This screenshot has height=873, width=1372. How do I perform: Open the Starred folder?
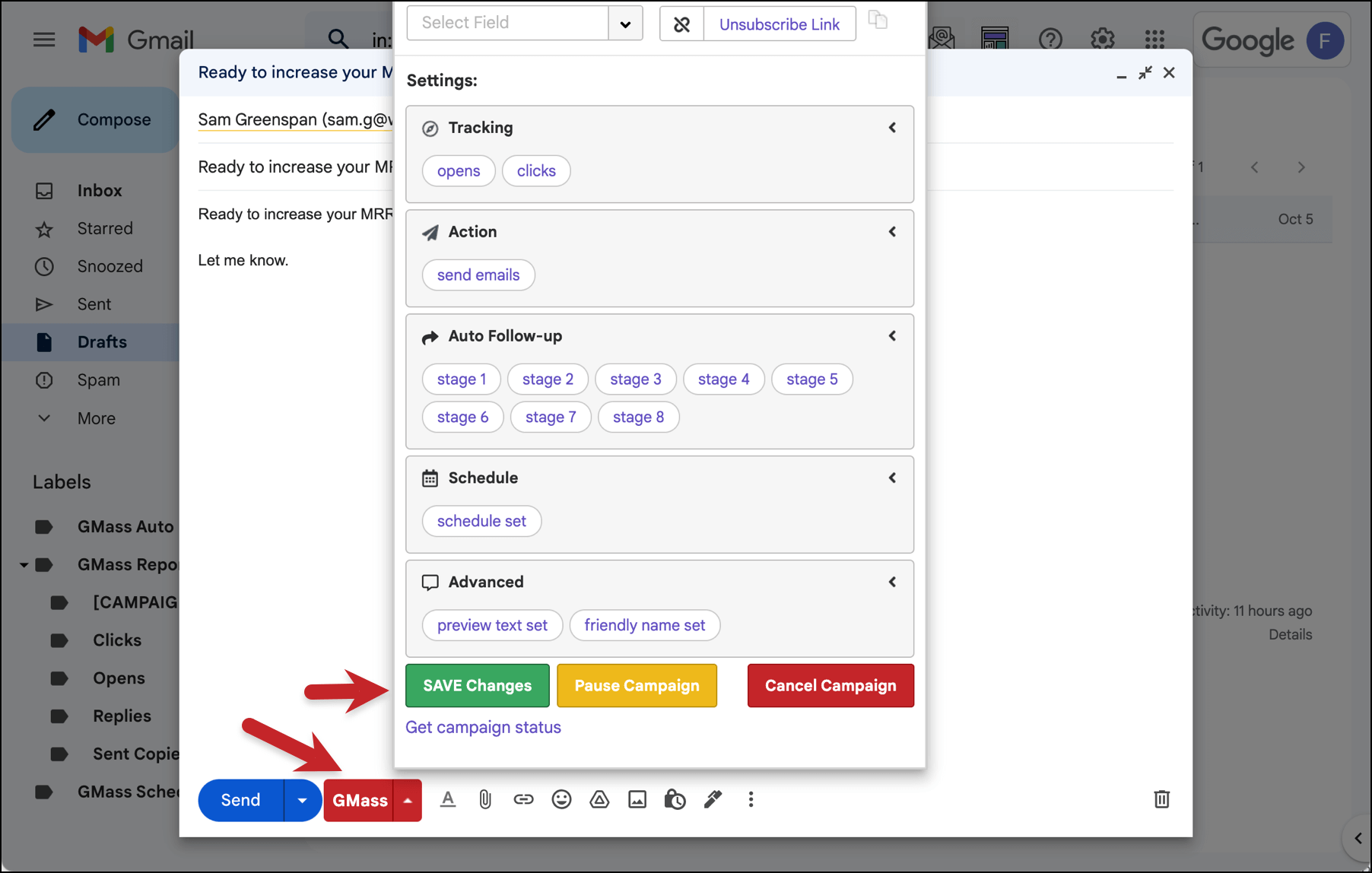[104, 229]
